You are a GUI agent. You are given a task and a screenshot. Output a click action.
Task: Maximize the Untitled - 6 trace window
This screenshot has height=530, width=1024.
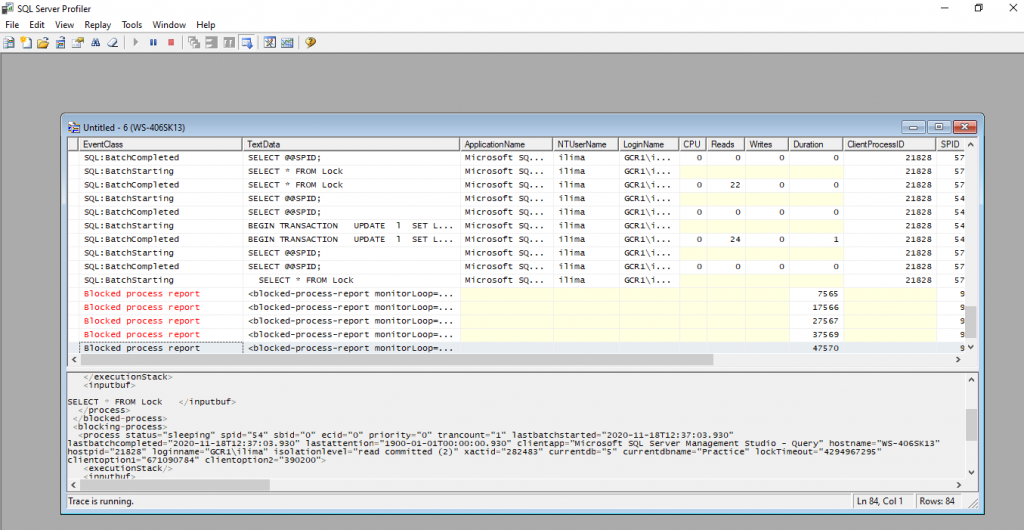pos(938,127)
